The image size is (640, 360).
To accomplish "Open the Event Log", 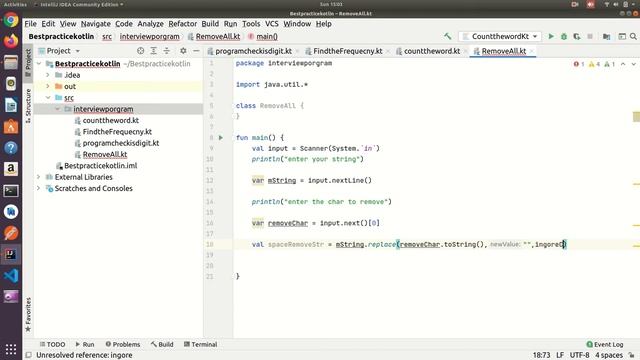I will click(x=605, y=344).
